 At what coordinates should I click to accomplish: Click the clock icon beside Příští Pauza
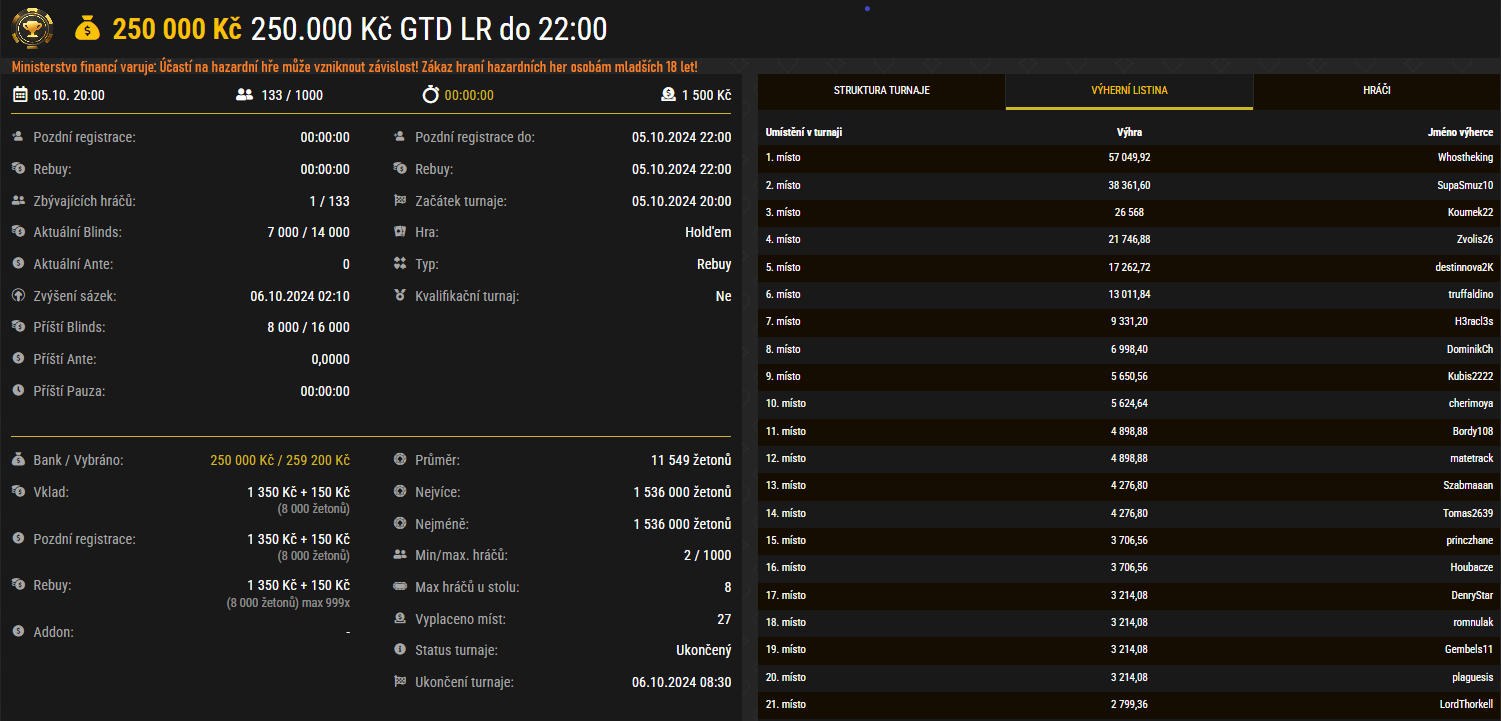click(18, 391)
